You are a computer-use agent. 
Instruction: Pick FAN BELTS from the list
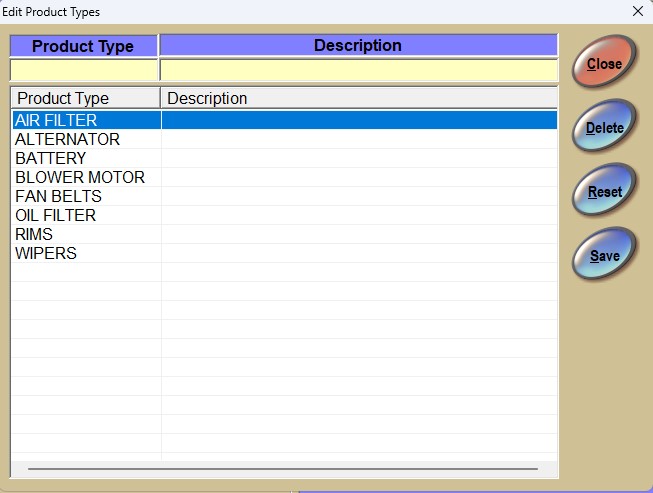[x=58, y=196]
